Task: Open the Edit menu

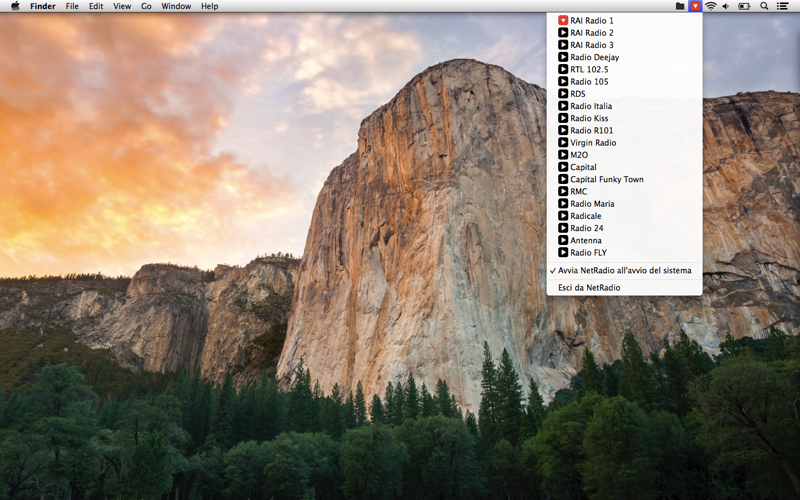Action: coord(96,6)
